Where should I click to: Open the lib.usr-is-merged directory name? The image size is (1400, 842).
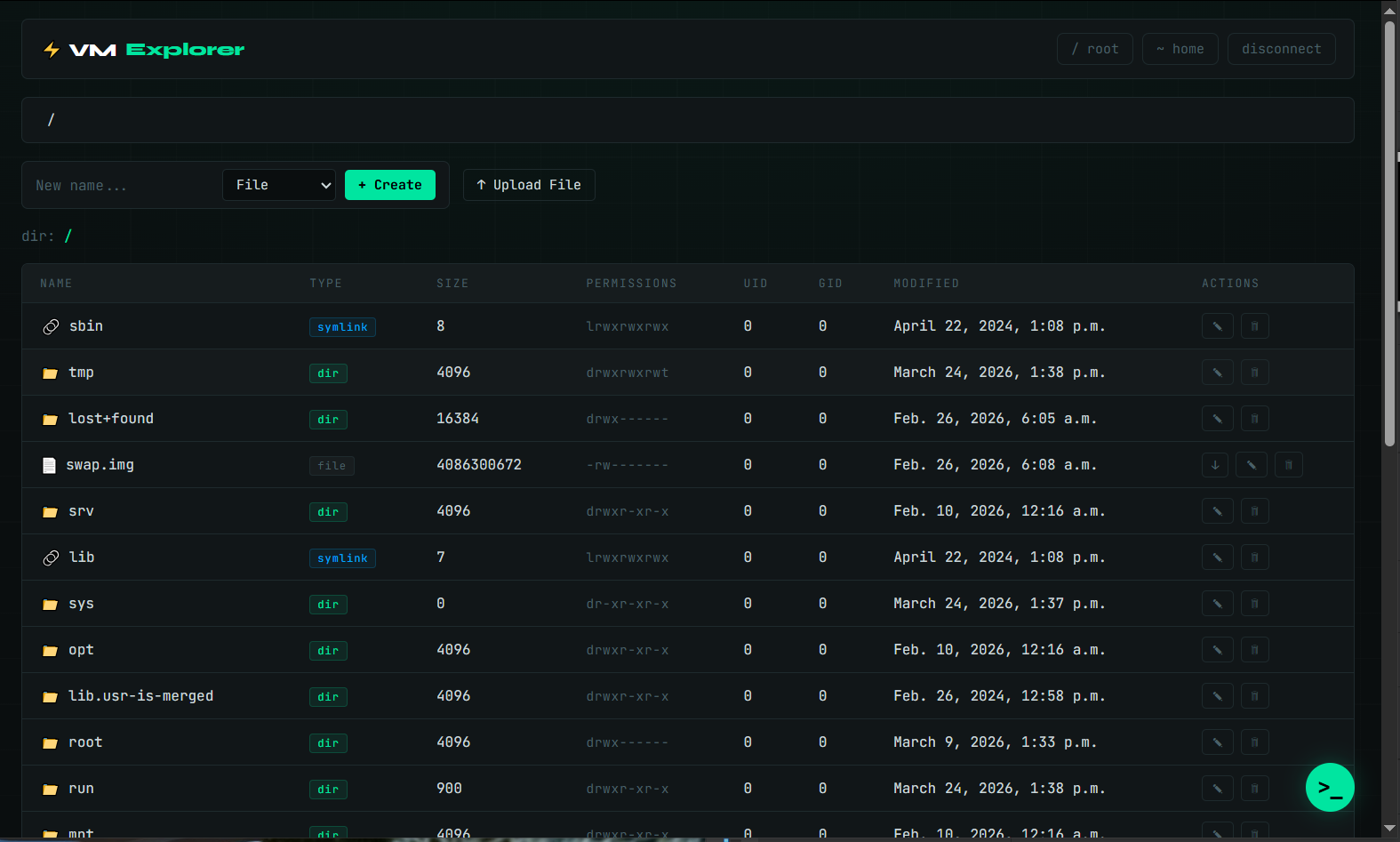pos(140,696)
